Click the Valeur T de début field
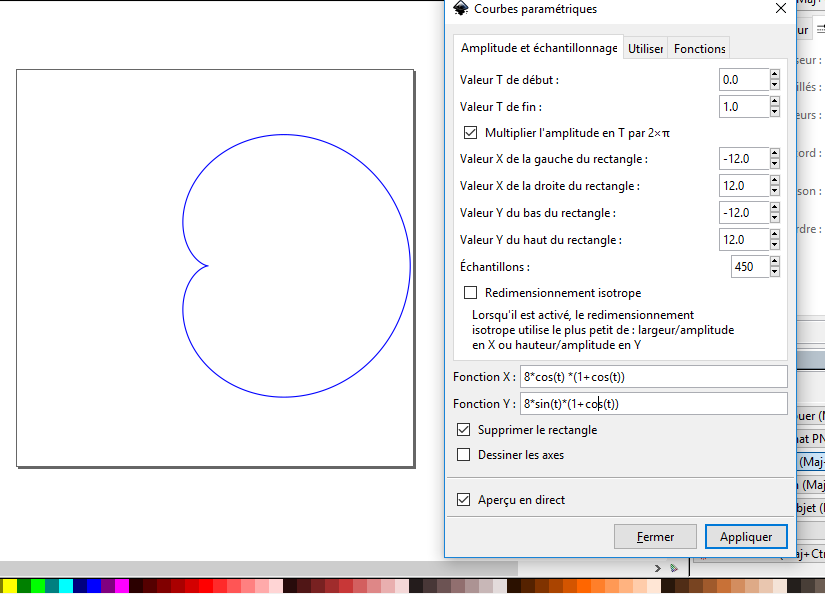This screenshot has height=594, width=825. (744, 80)
